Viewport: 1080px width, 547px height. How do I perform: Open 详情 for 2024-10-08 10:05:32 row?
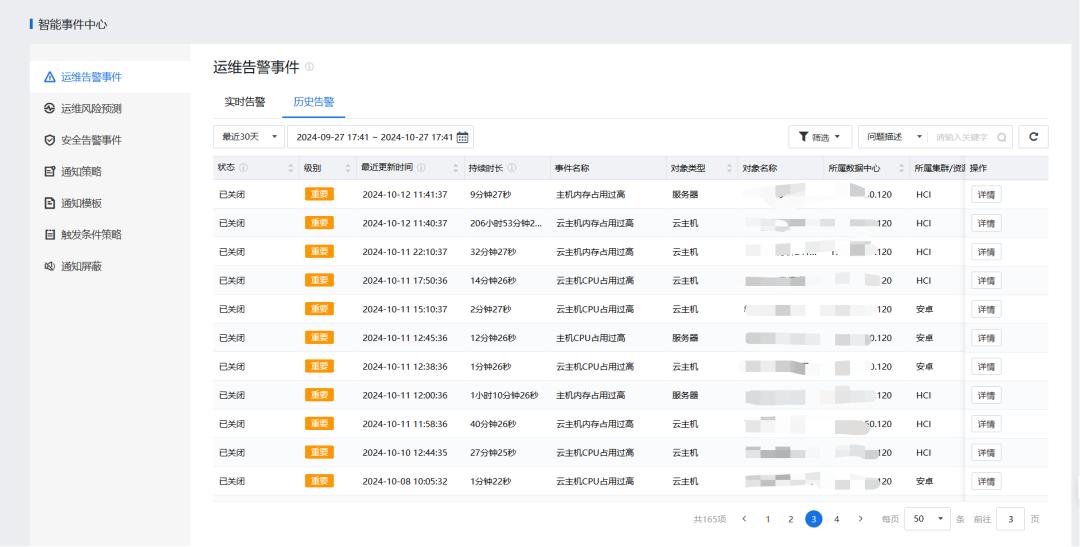click(x=986, y=482)
